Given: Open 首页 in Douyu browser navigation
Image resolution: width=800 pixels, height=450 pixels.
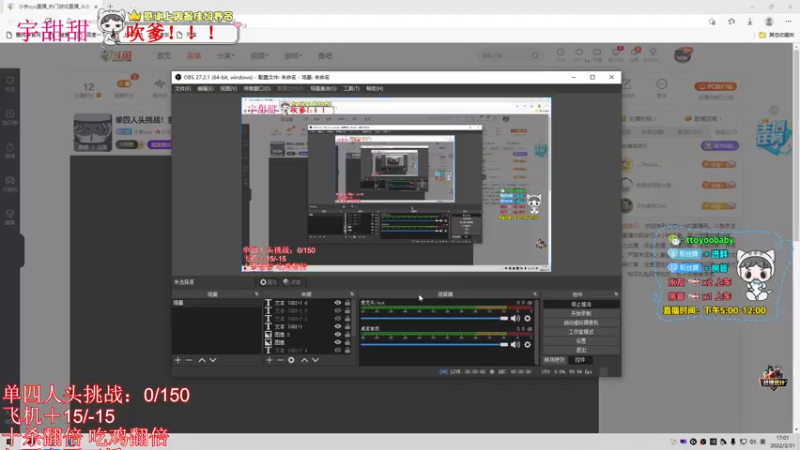Looking at the screenshot, I should 164,56.
